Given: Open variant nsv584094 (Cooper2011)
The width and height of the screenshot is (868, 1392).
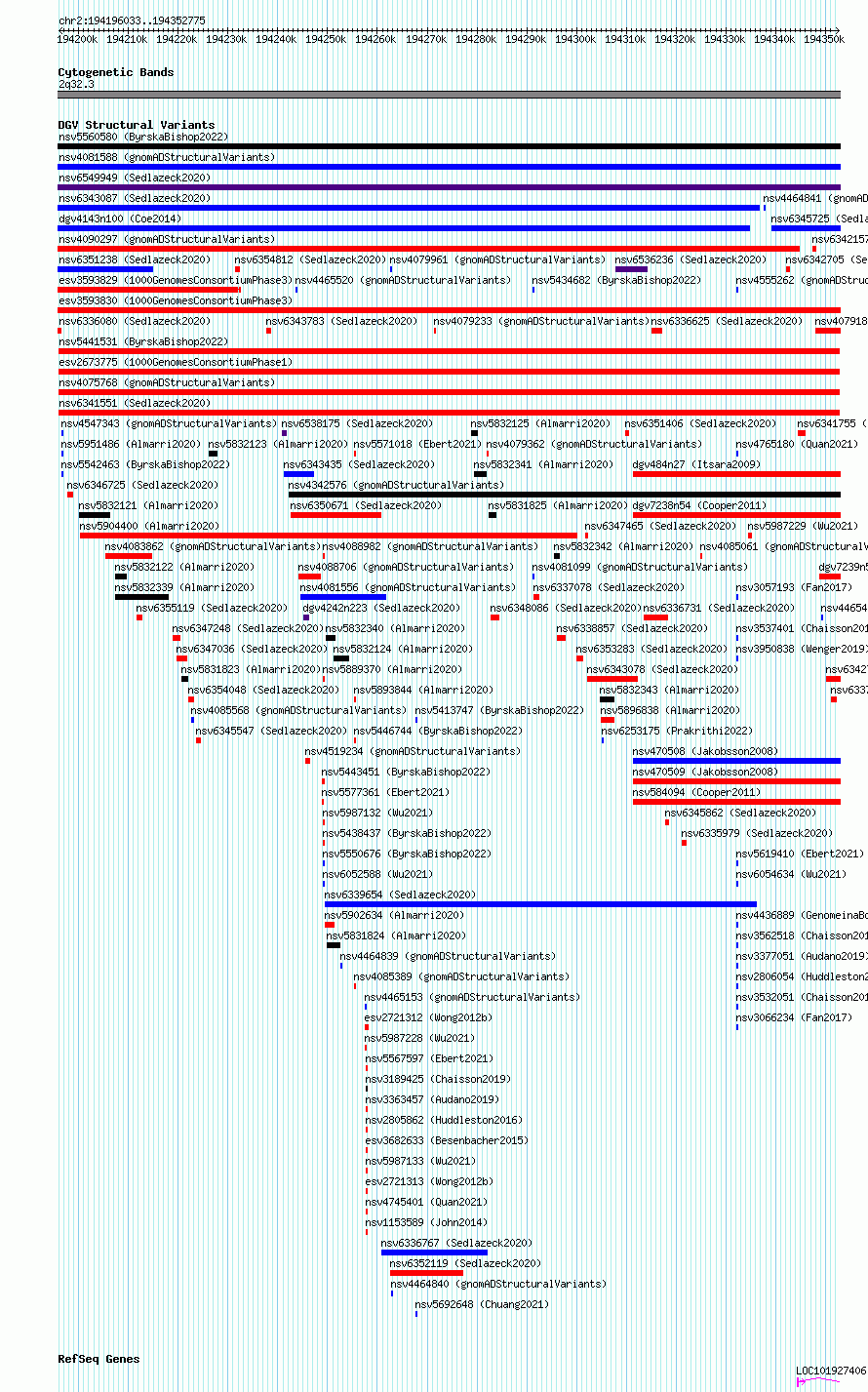Looking at the screenshot, I should 696,792.
